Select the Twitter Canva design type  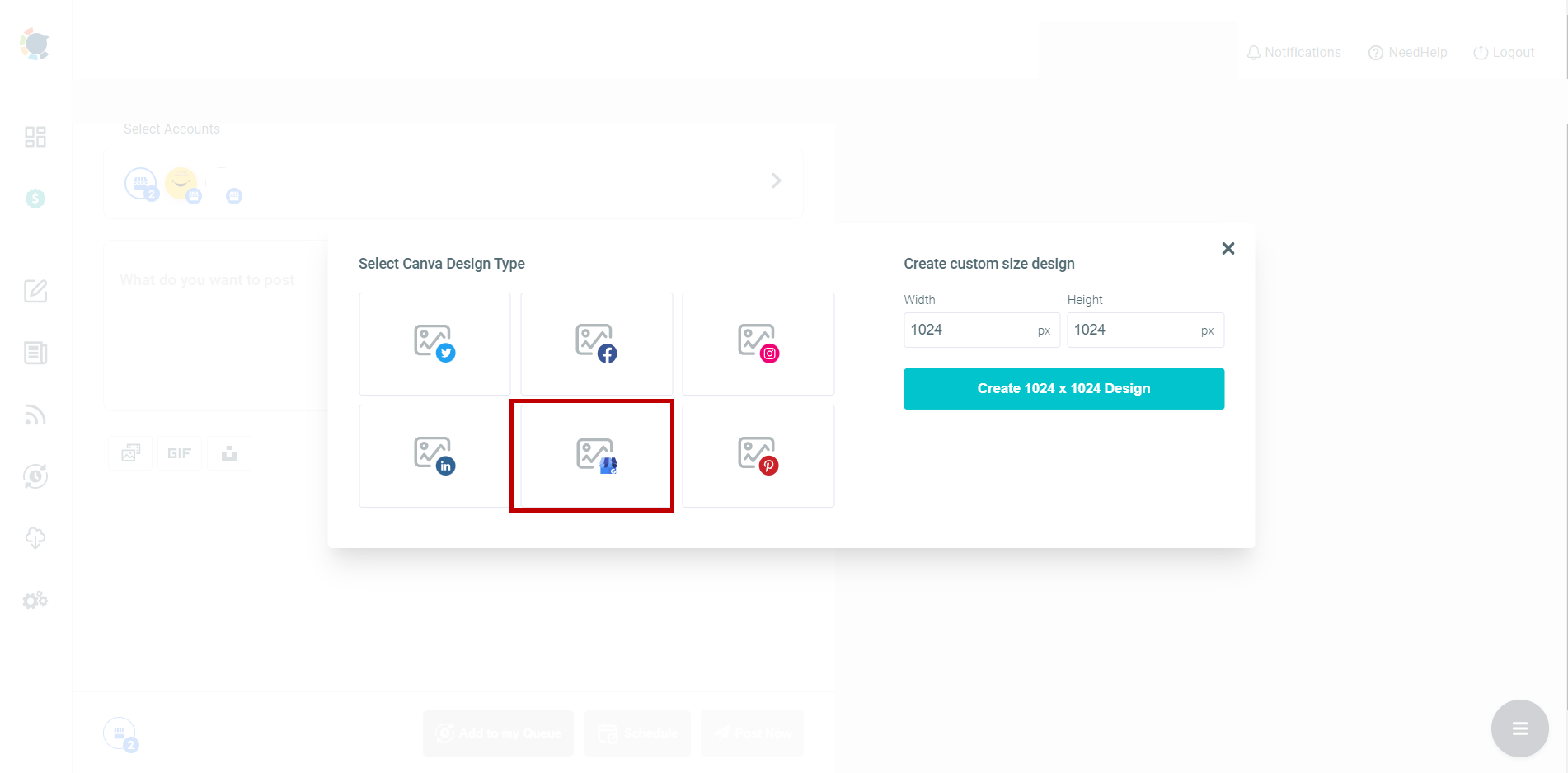434,344
